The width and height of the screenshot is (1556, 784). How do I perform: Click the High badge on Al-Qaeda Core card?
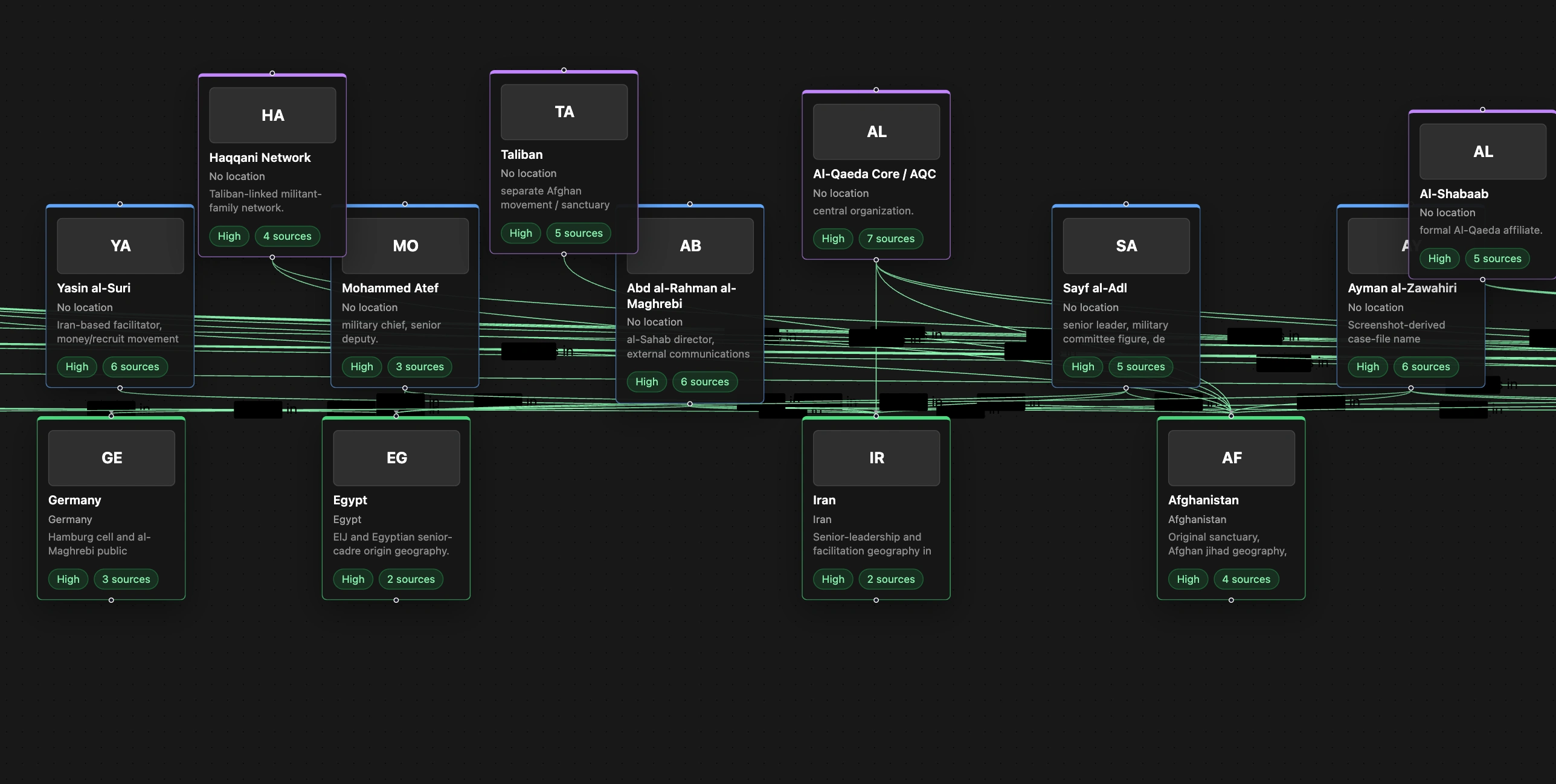click(833, 239)
